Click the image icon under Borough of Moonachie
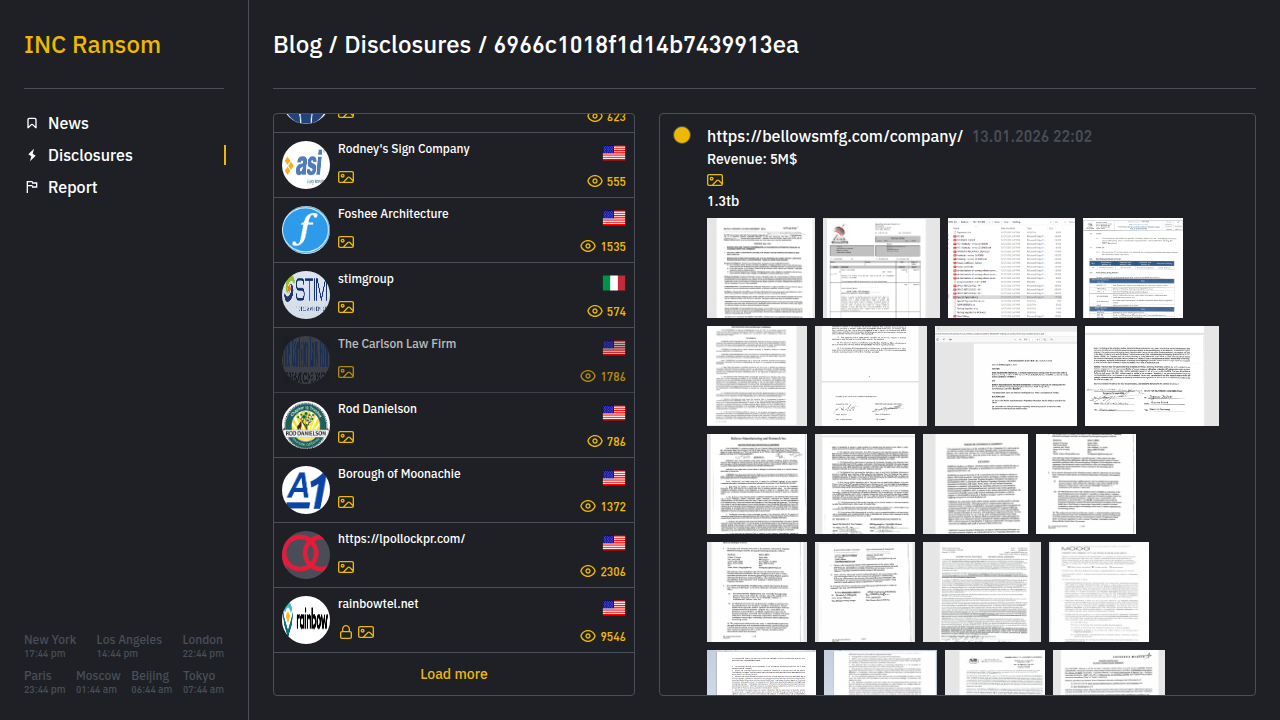 coord(346,502)
